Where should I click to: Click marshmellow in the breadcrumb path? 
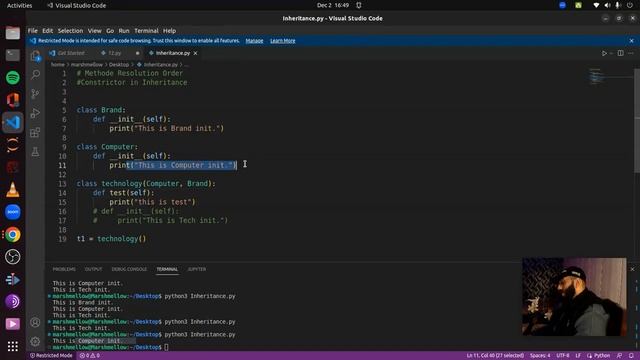pyautogui.click(x=87, y=64)
